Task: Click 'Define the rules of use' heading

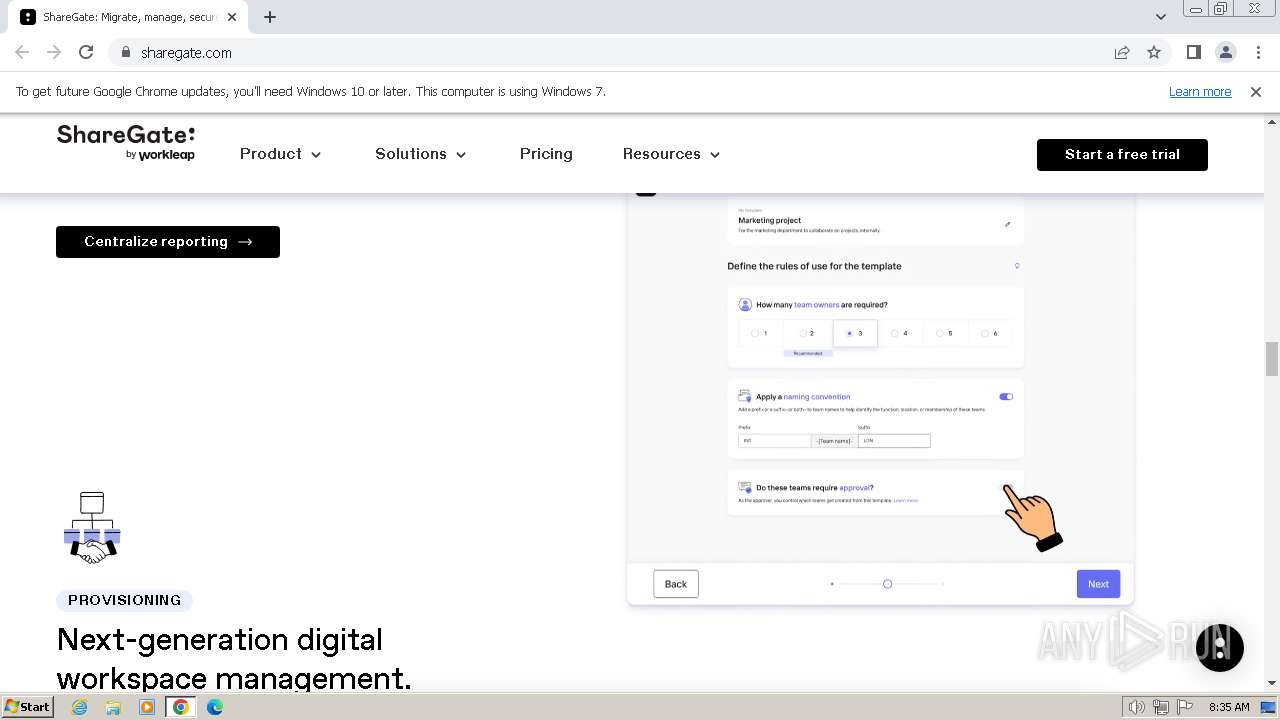Action: (814, 266)
